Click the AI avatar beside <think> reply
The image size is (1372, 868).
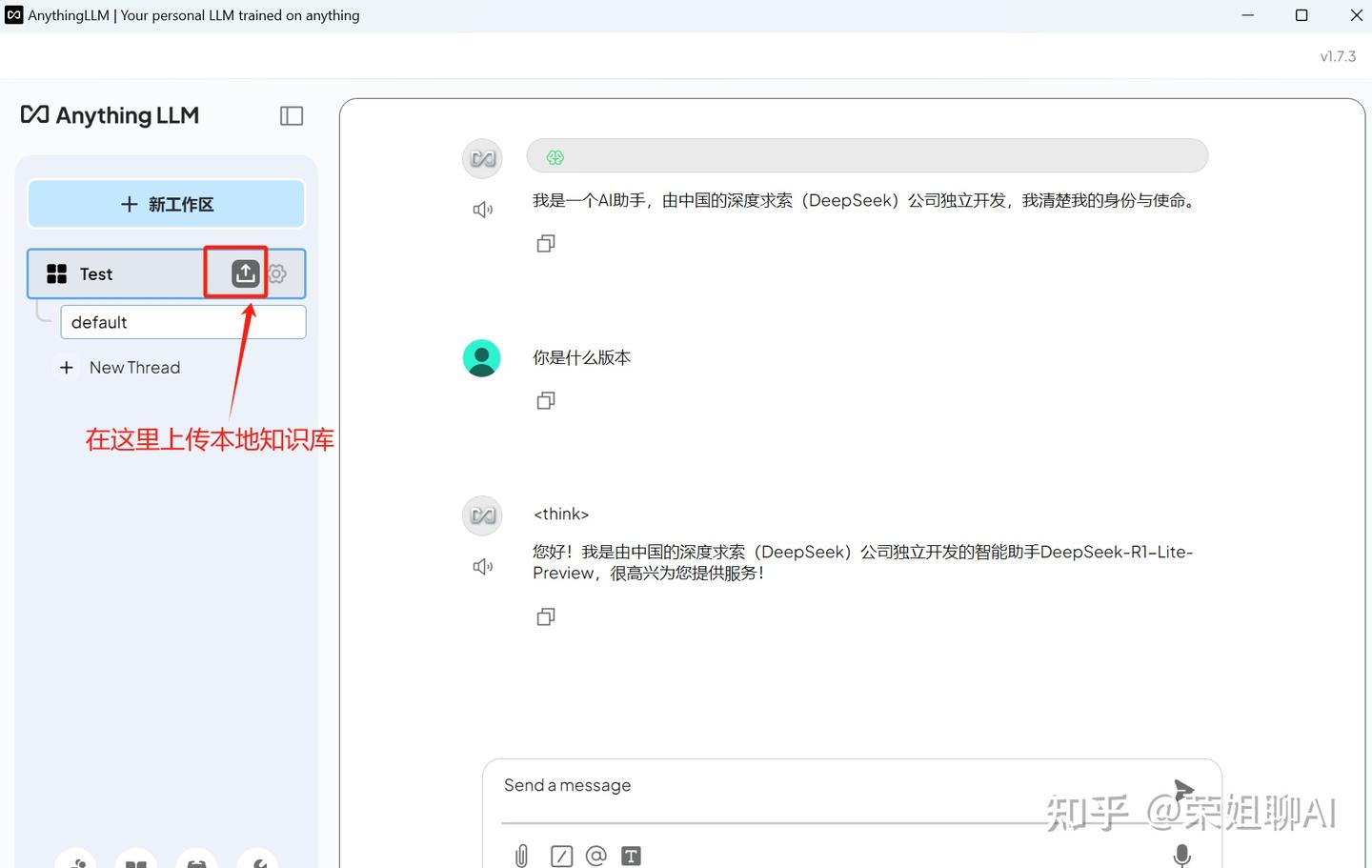[482, 515]
